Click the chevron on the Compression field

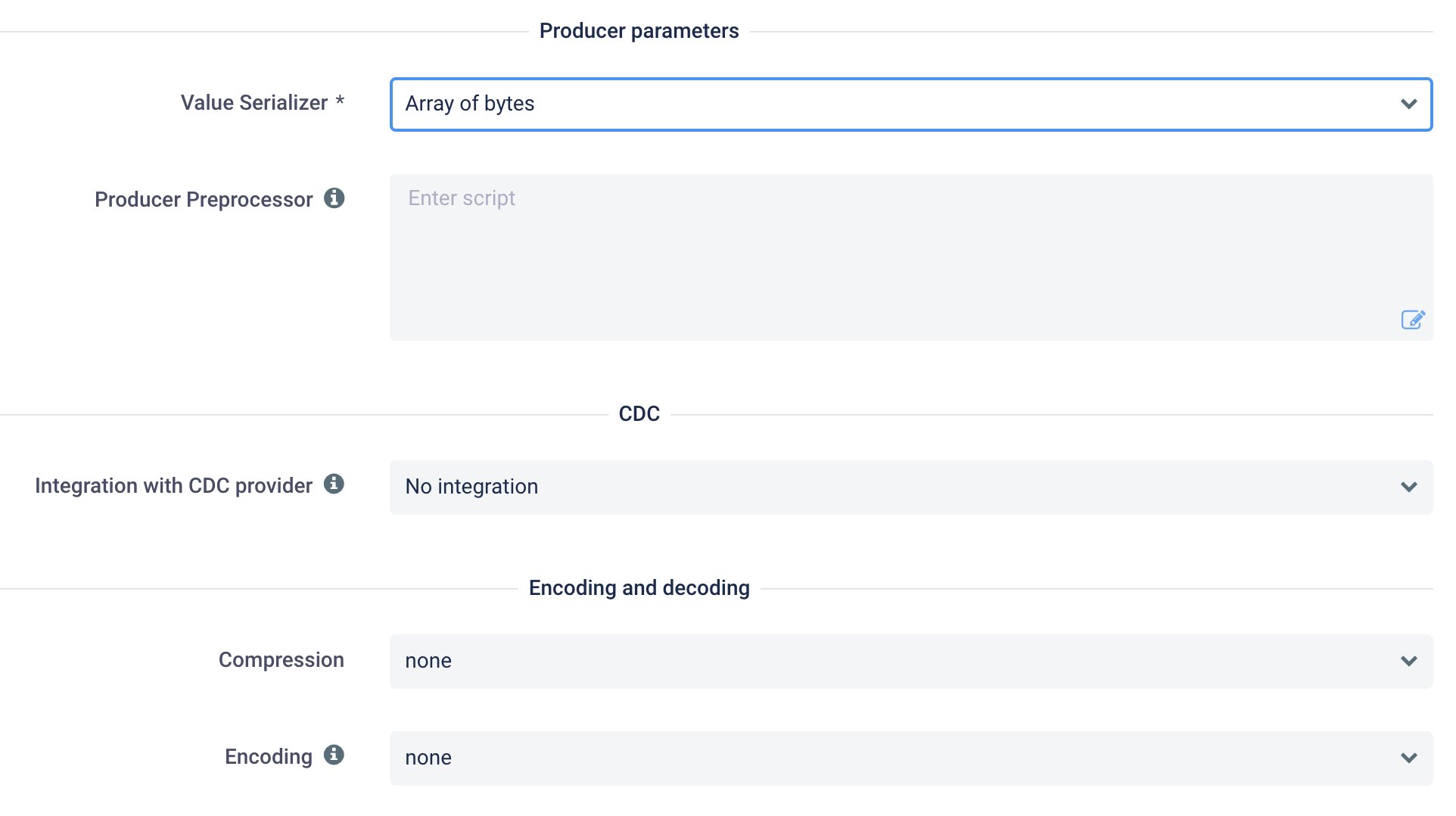click(x=1408, y=660)
